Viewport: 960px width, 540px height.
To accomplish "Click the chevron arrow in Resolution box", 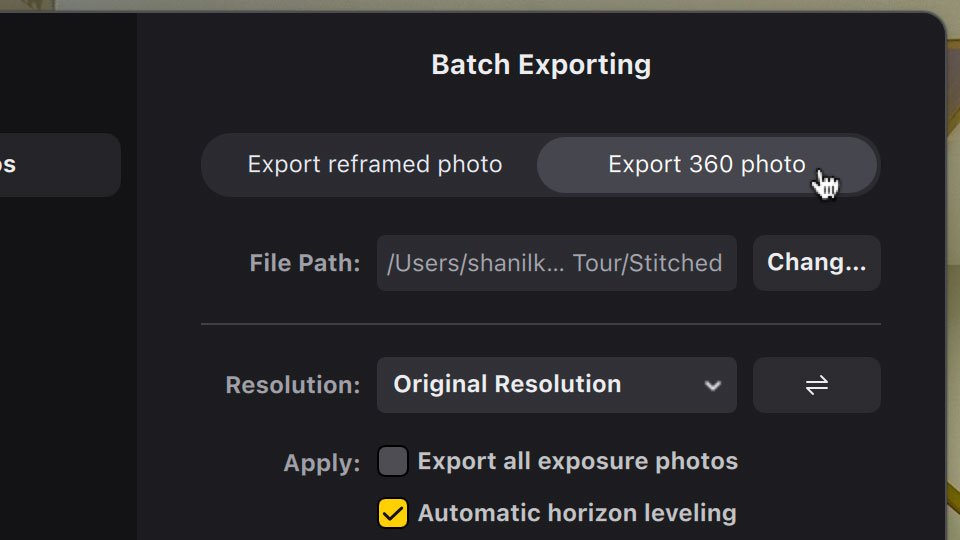I will 712,386.
